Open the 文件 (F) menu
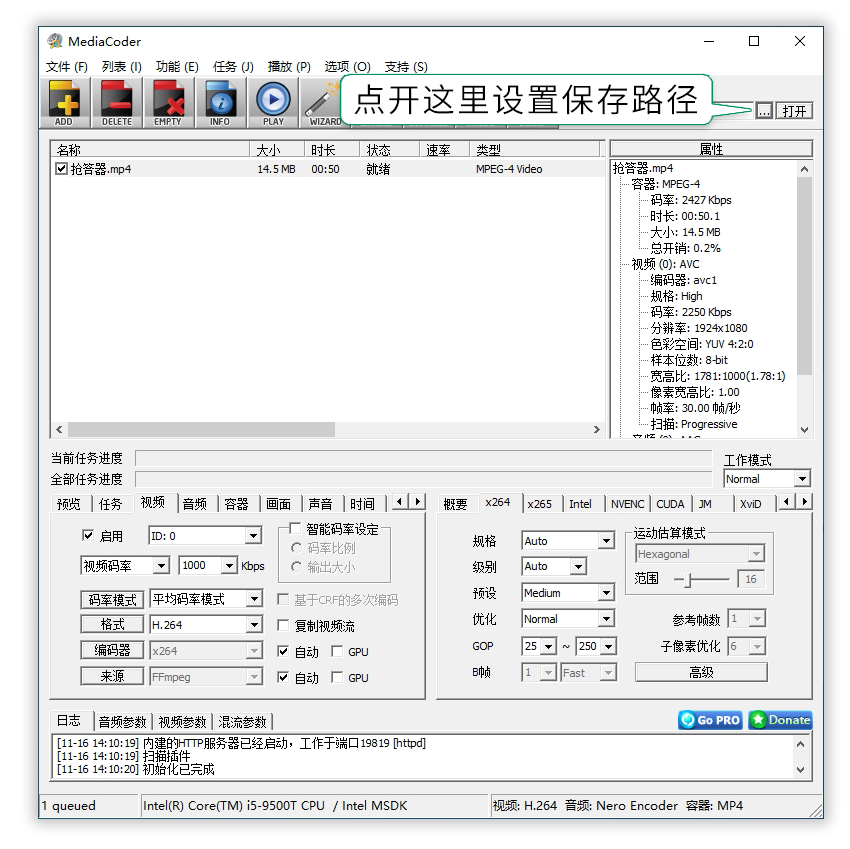850x849 pixels. (66, 67)
